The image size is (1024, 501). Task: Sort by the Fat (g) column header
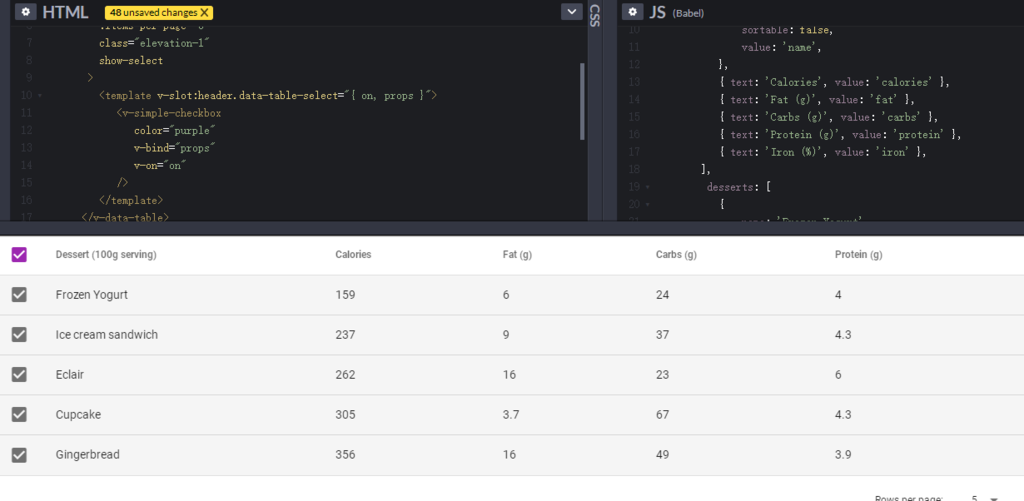pyautogui.click(x=517, y=255)
